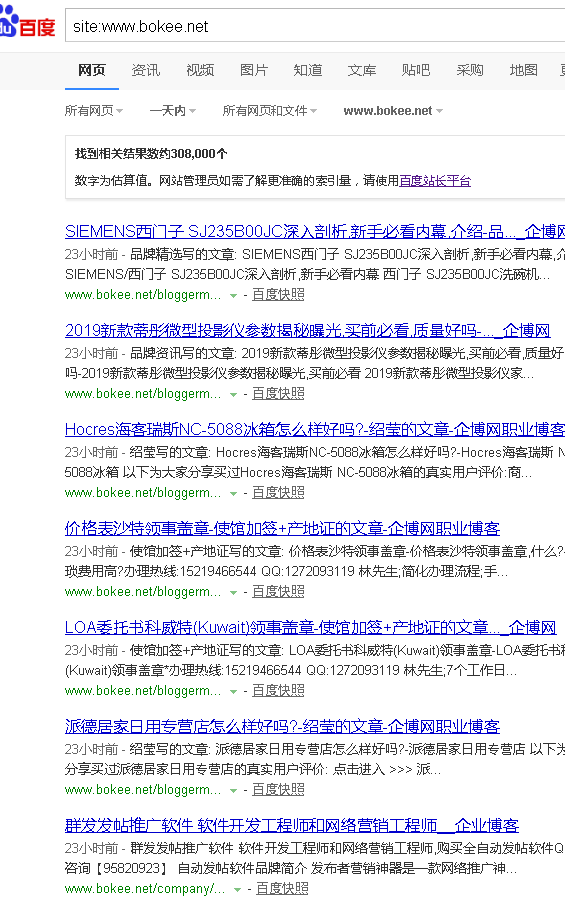
Task: Open the SIEMENS西门子 SJ235B00JC result title
Action: pyautogui.click(x=315, y=231)
